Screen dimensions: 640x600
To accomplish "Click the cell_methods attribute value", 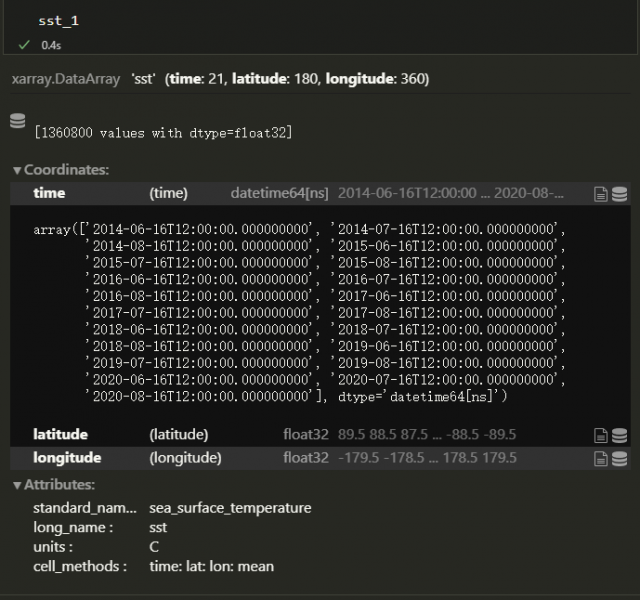I will 211,566.
